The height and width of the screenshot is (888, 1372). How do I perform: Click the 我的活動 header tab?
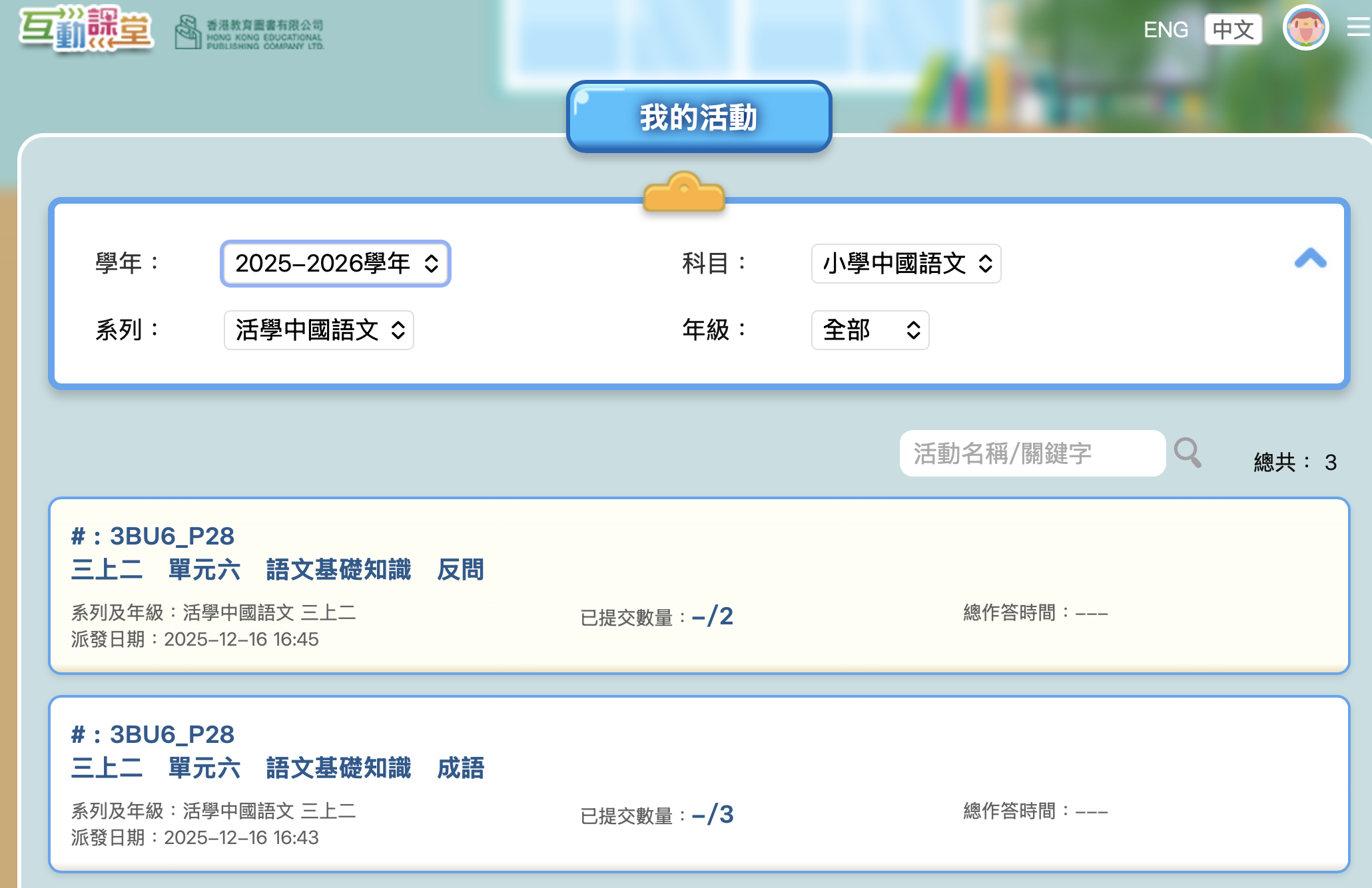(x=699, y=117)
